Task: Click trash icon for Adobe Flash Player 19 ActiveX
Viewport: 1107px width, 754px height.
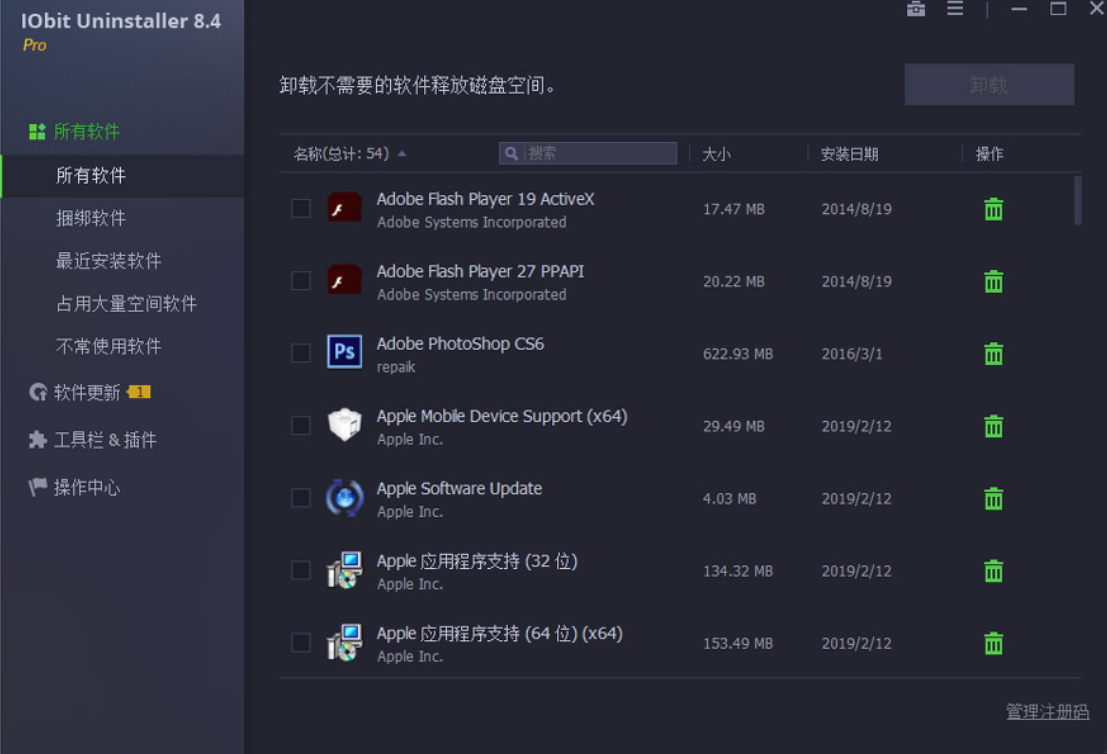Action: click(x=993, y=209)
